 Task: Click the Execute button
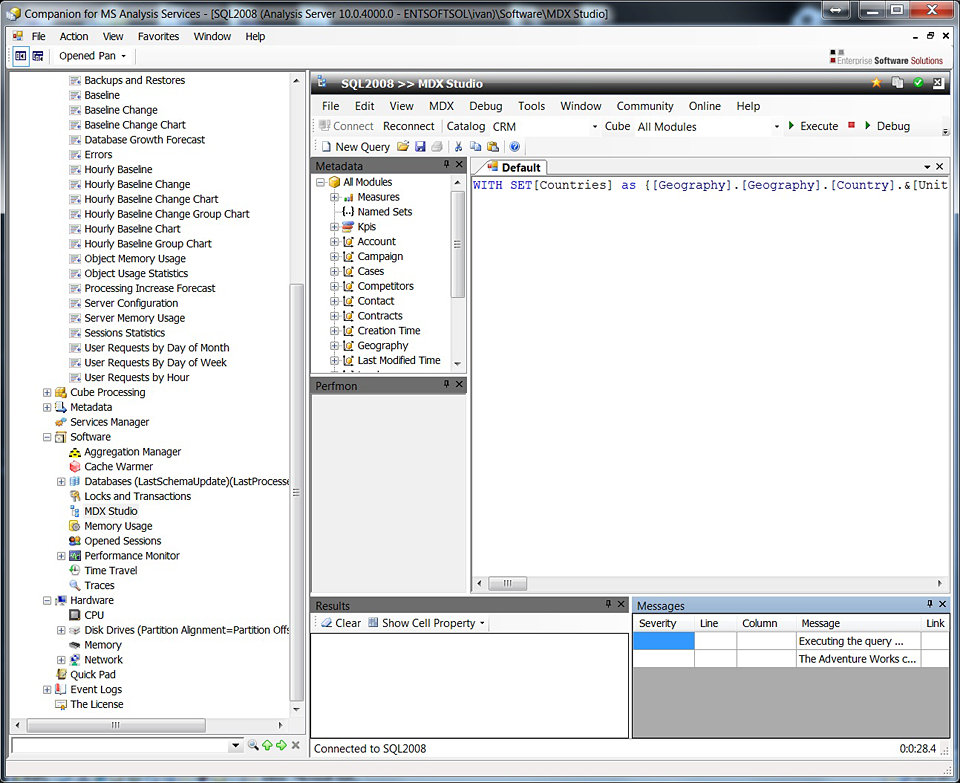pos(812,126)
